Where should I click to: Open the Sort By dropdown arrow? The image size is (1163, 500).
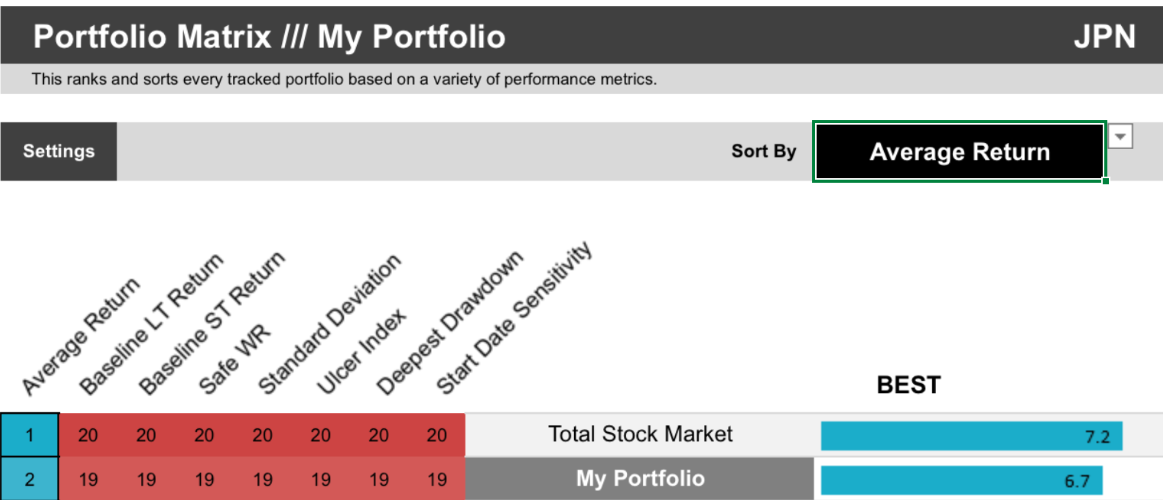1121,137
